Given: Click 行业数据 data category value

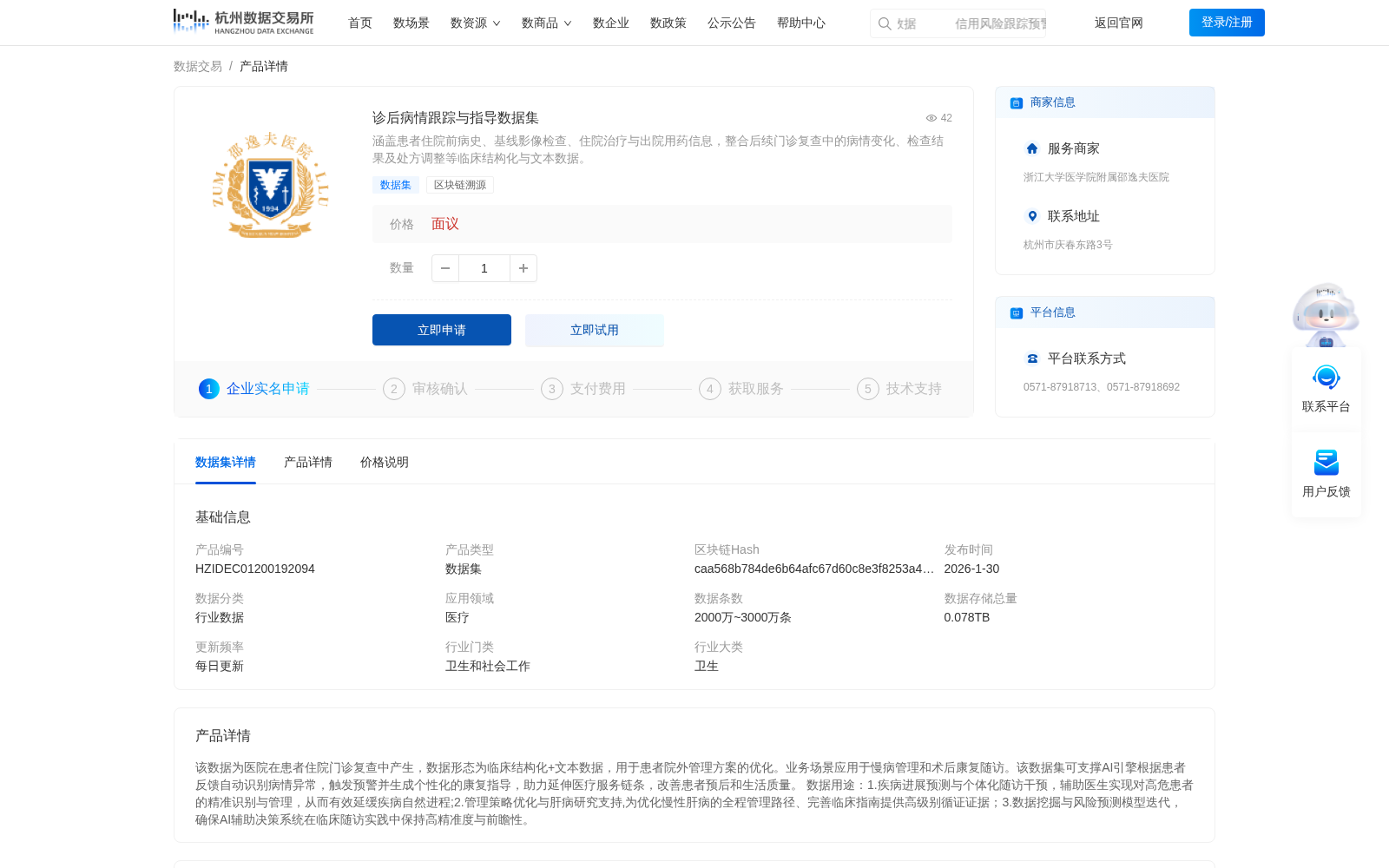Looking at the screenshot, I should 220,618.
